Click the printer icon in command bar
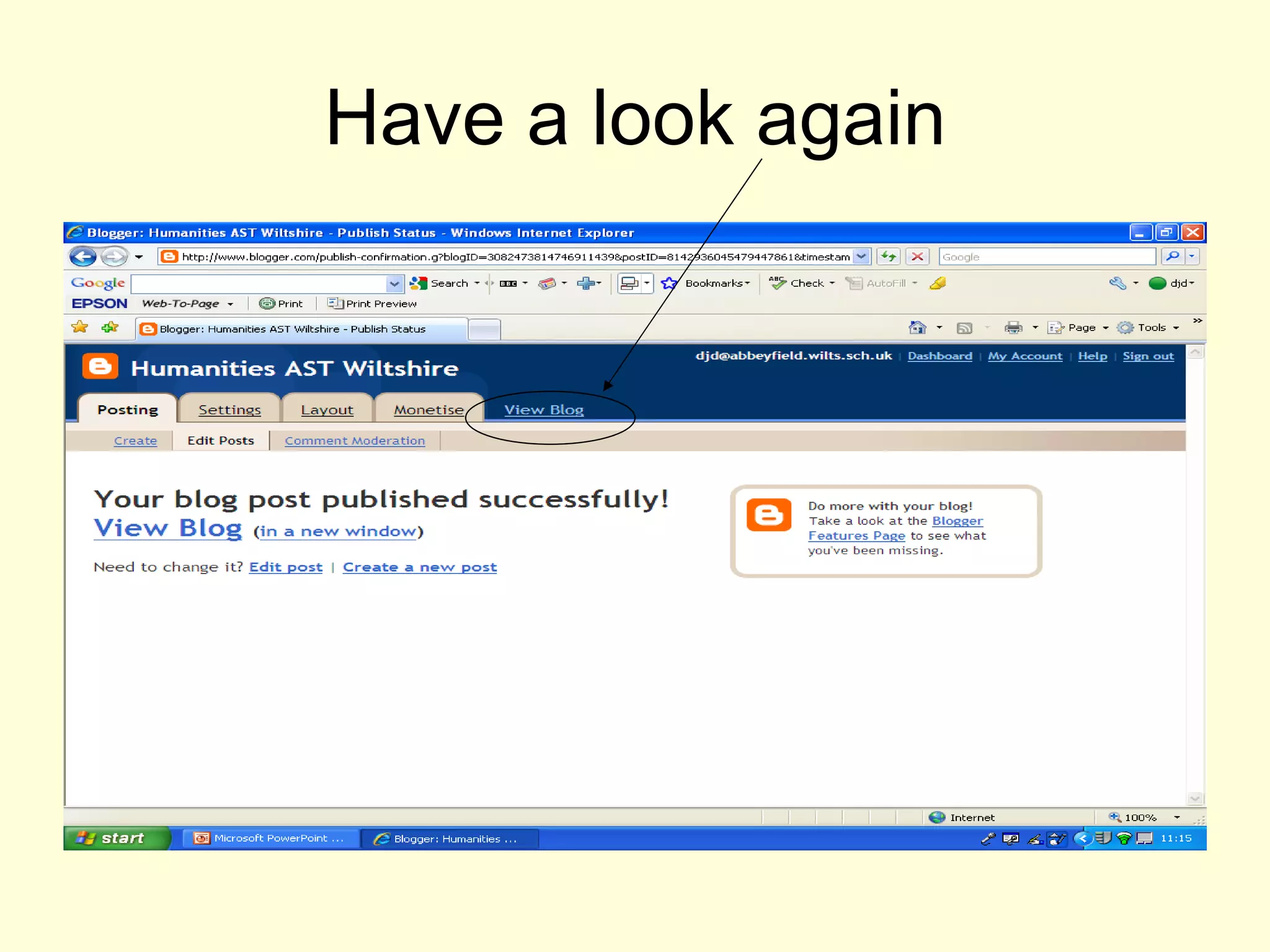This screenshot has height=952, width=1270. coord(1013,327)
